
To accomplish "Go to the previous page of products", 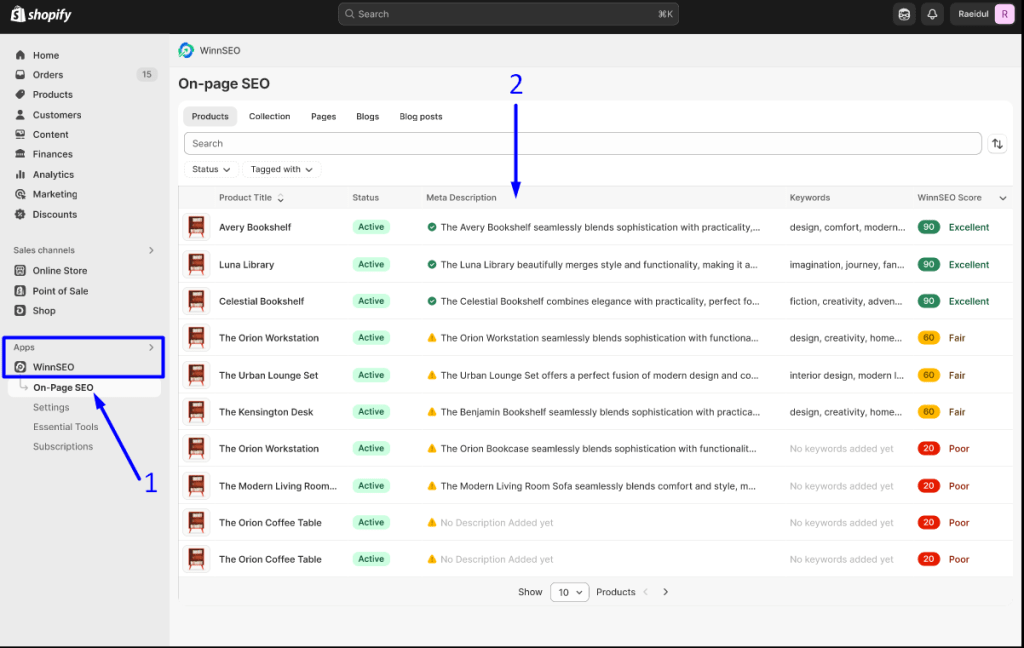I will pos(645,592).
